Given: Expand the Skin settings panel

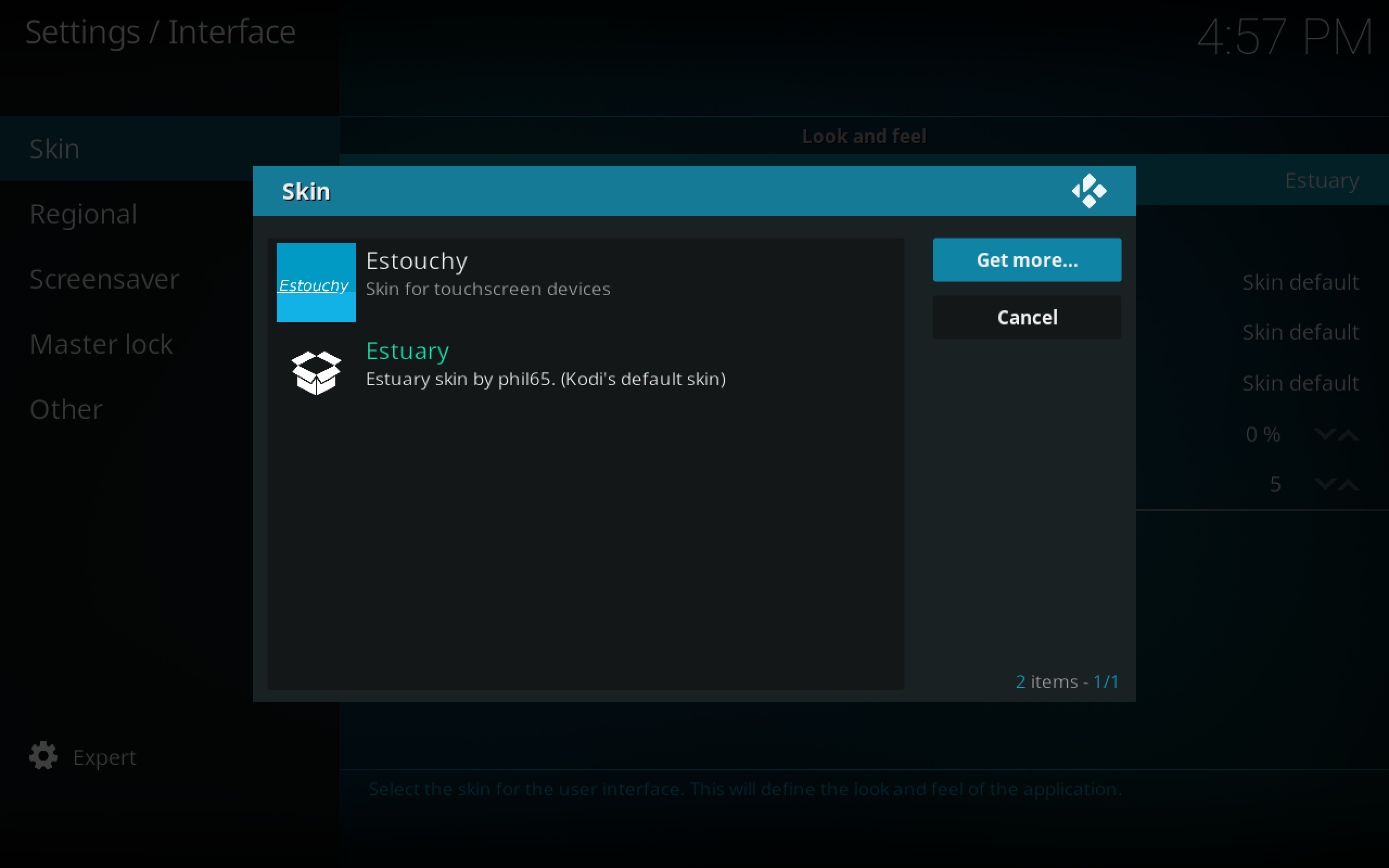Looking at the screenshot, I should (170, 148).
